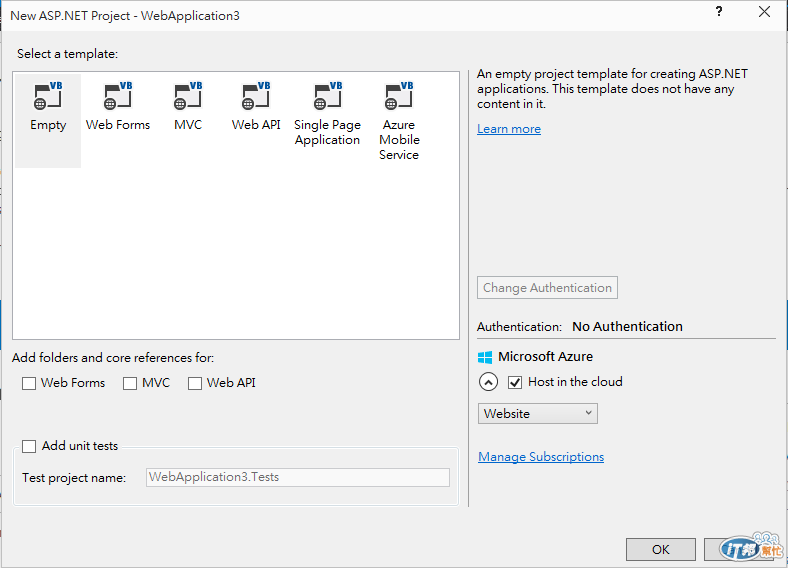Confirm with the OK button
Viewport: 788px width, 568px height.
[661, 549]
